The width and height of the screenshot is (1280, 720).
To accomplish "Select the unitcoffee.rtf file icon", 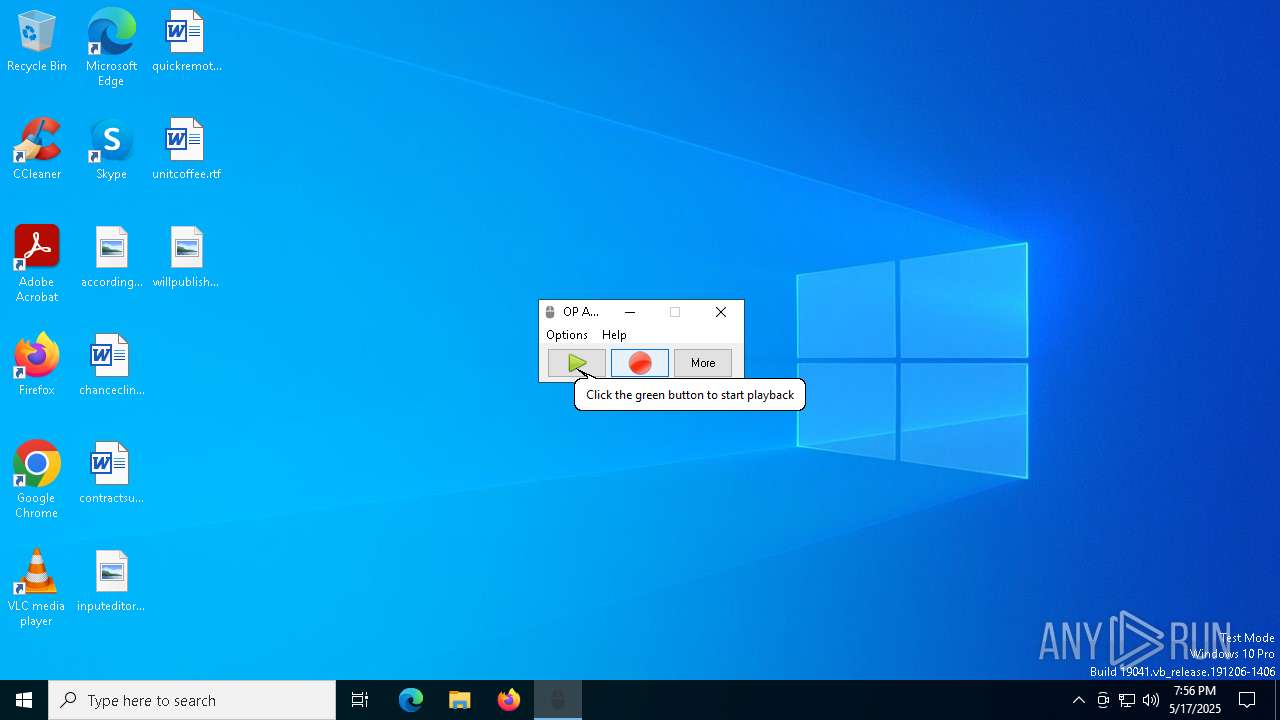I will coord(187,149).
